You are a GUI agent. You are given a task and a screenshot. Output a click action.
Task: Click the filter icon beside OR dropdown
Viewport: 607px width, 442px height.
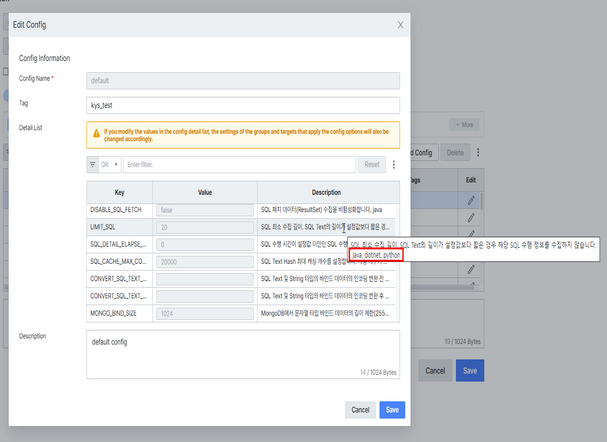click(93, 164)
